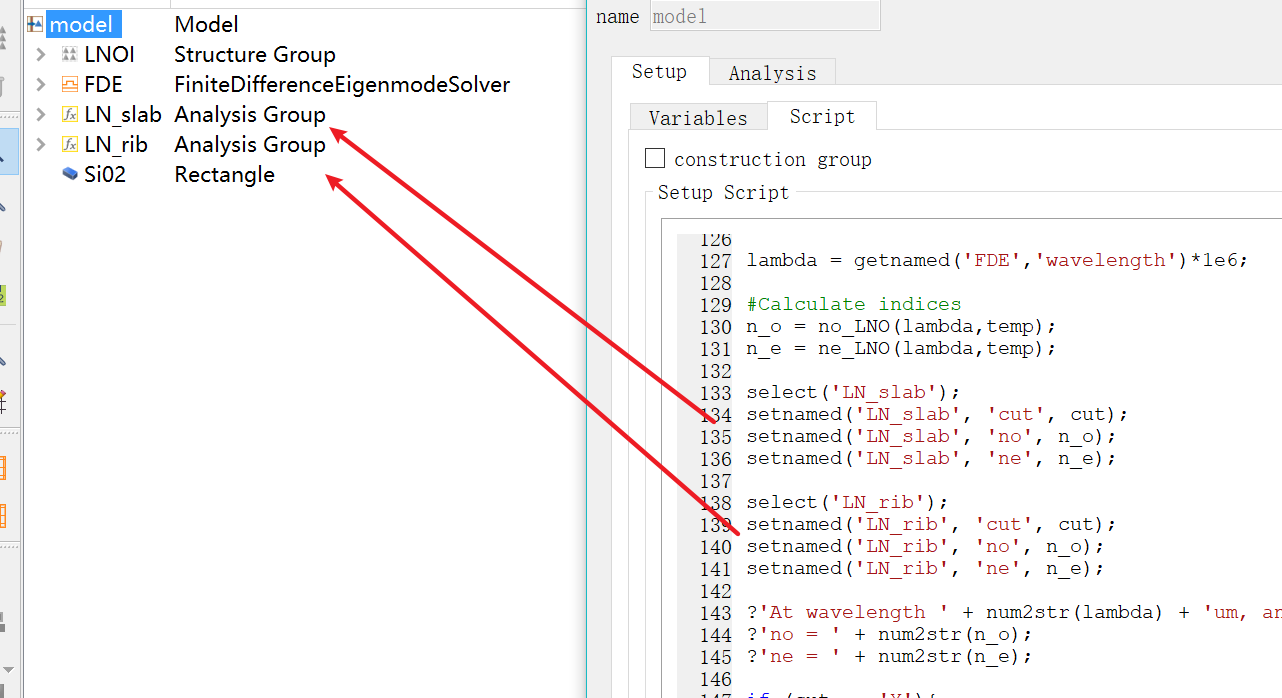Click 'FiniteDifferenceEigenmodeSolver' type text

342,84
